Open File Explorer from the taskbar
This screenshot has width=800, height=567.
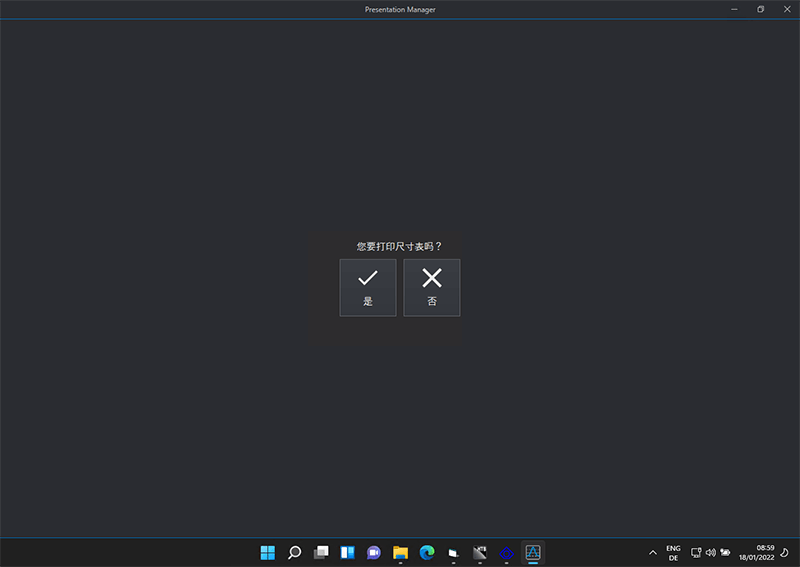tap(401, 552)
